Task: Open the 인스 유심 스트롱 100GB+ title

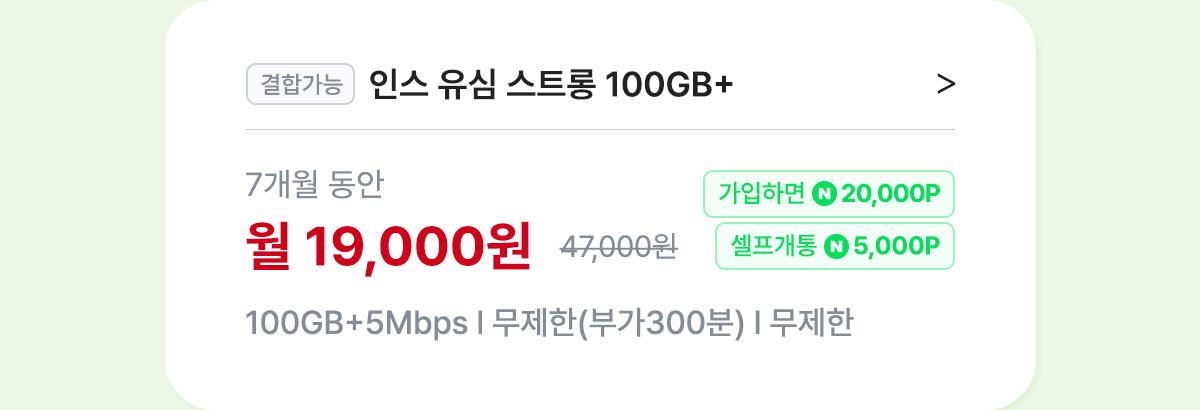Action: point(551,85)
